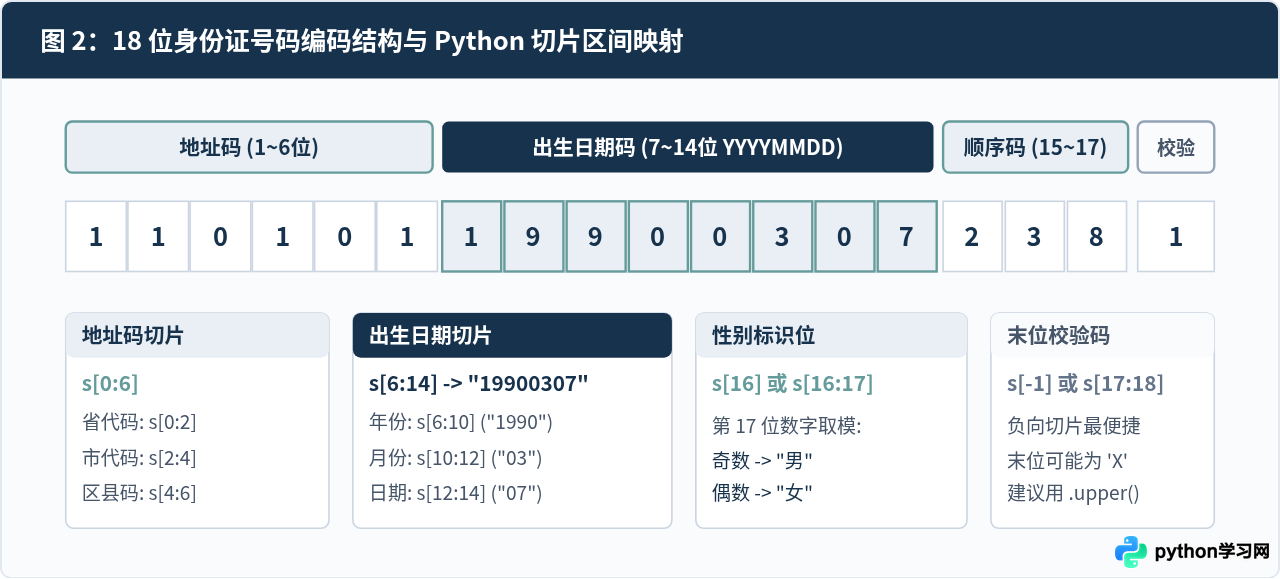Open the '性别标识位' card header
This screenshot has width=1280, height=579.
[x=831, y=335]
